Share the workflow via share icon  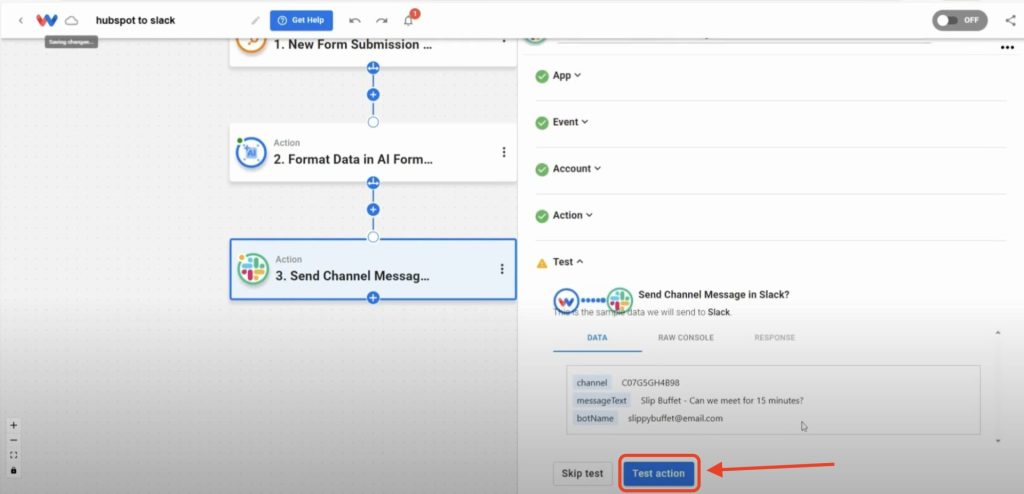[1011, 20]
